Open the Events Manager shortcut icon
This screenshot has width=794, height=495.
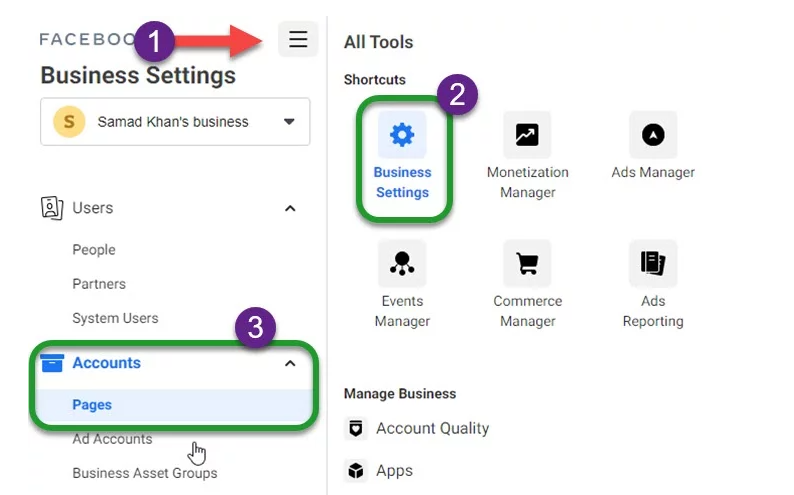tap(402, 263)
